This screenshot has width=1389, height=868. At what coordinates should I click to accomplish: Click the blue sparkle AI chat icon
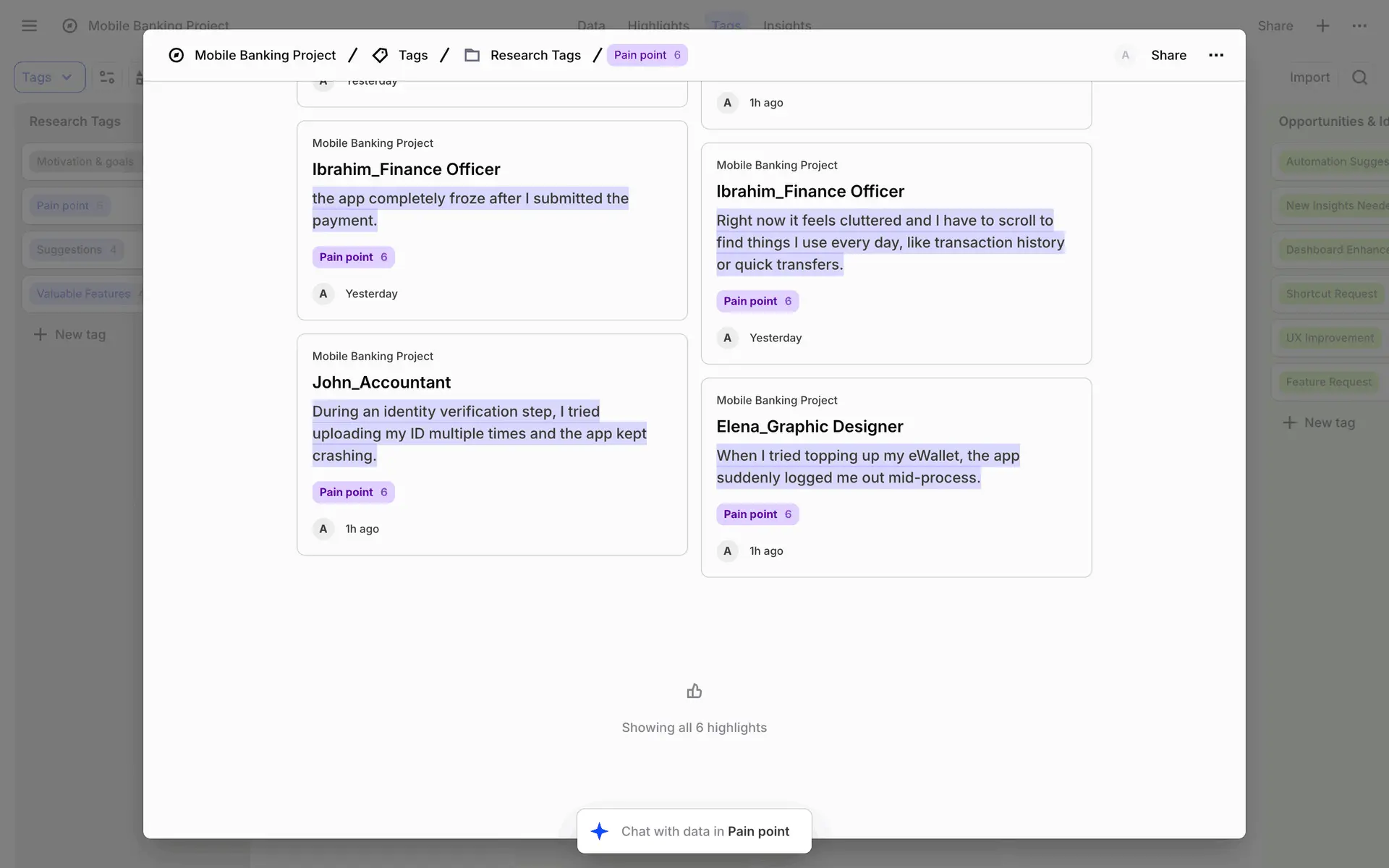coord(599,831)
